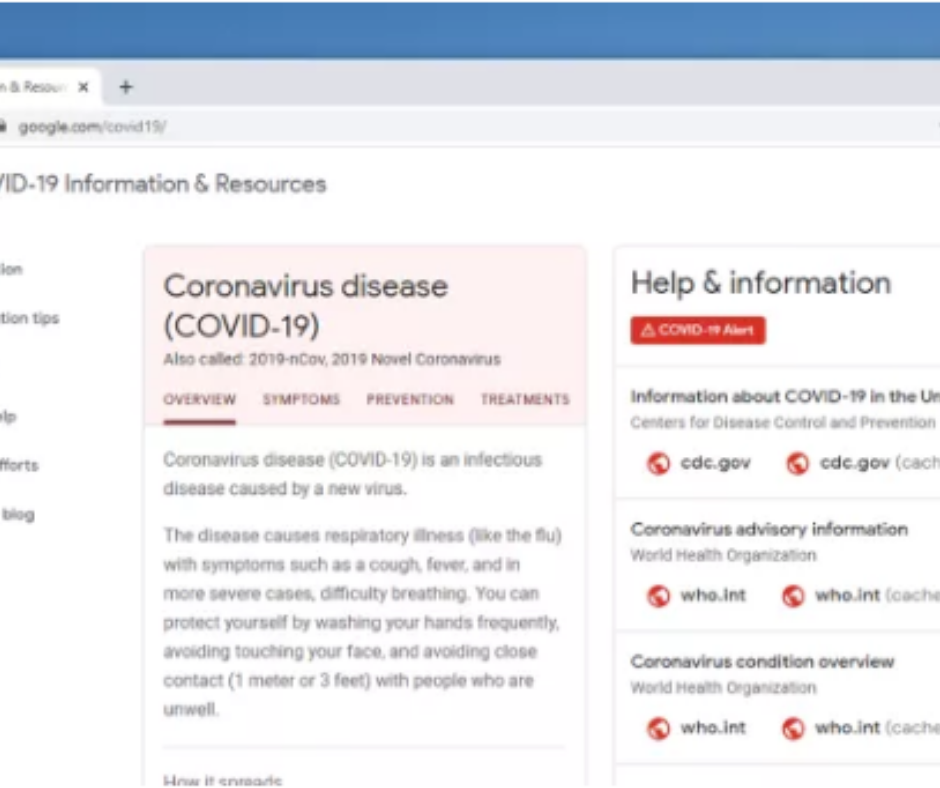Click the 'Coronavirus condition overview' heading
The image size is (940, 788).
click(x=762, y=662)
